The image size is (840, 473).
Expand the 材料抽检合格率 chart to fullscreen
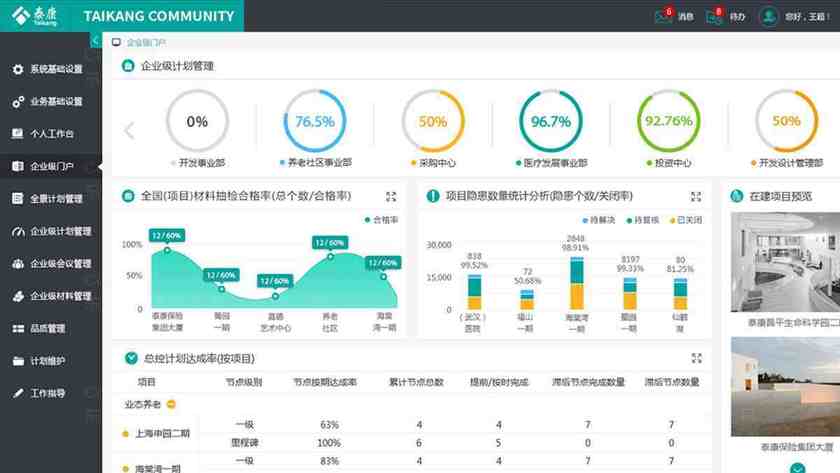[x=391, y=197]
